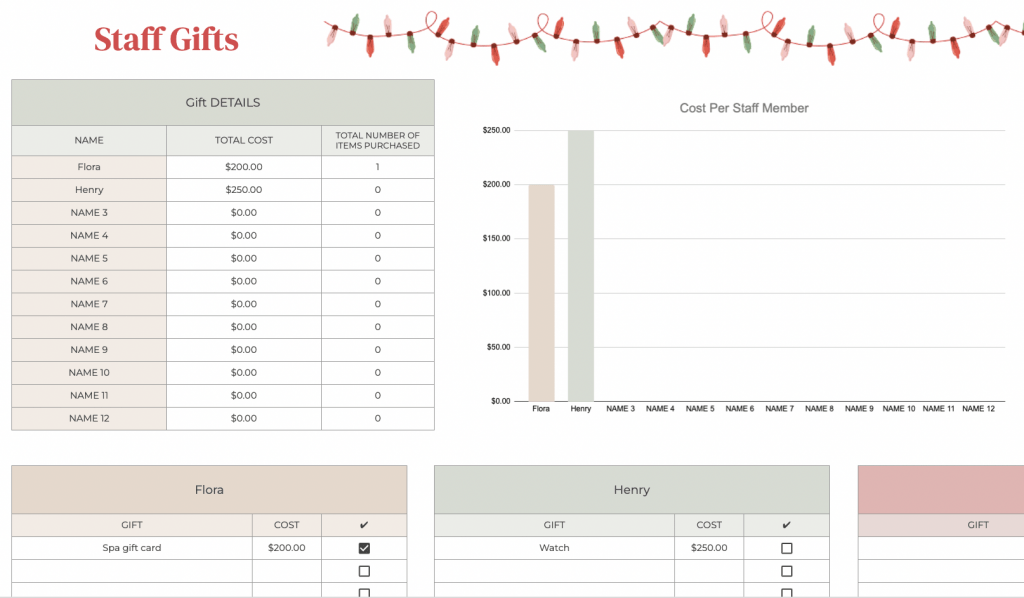Click the Gift DETAILS table header

click(222, 102)
